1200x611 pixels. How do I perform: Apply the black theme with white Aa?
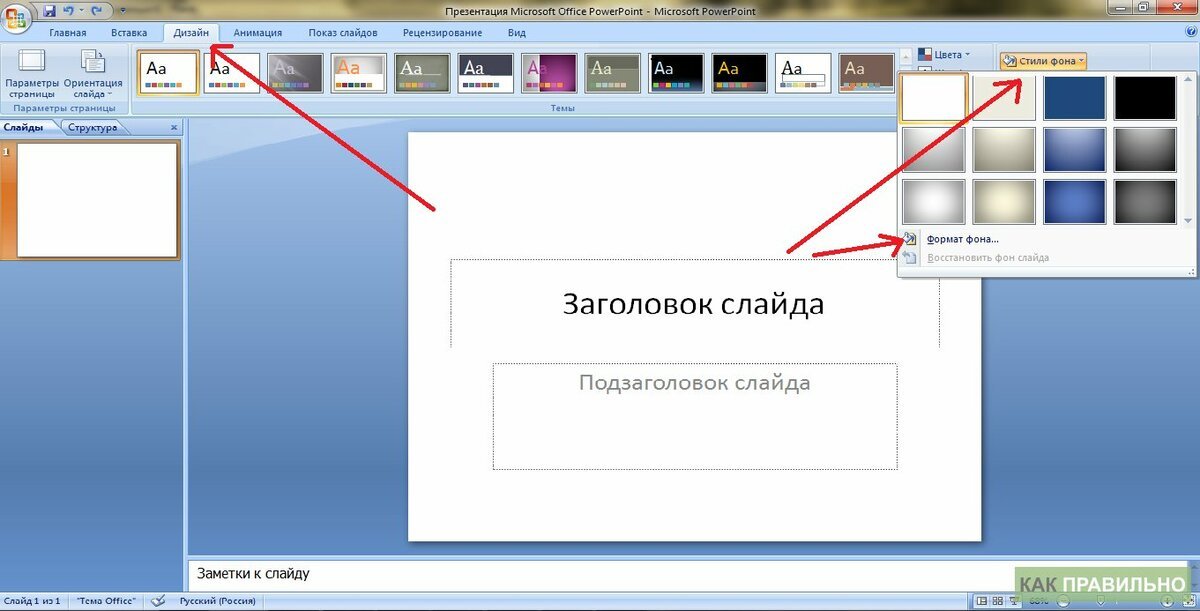(676, 73)
